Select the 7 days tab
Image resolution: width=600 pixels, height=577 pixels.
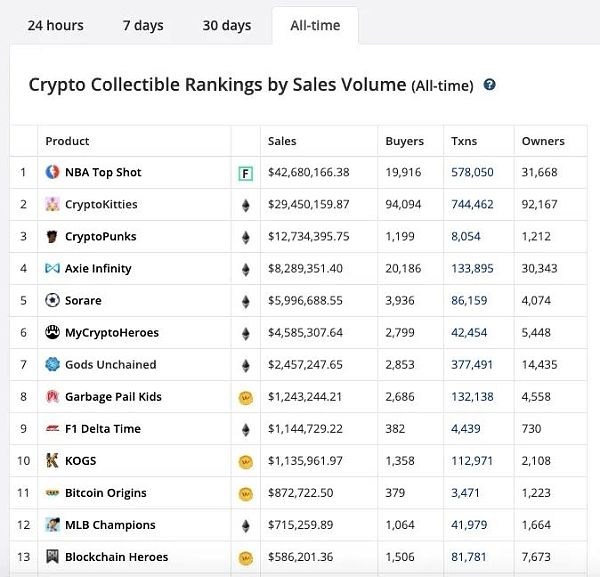[143, 25]
